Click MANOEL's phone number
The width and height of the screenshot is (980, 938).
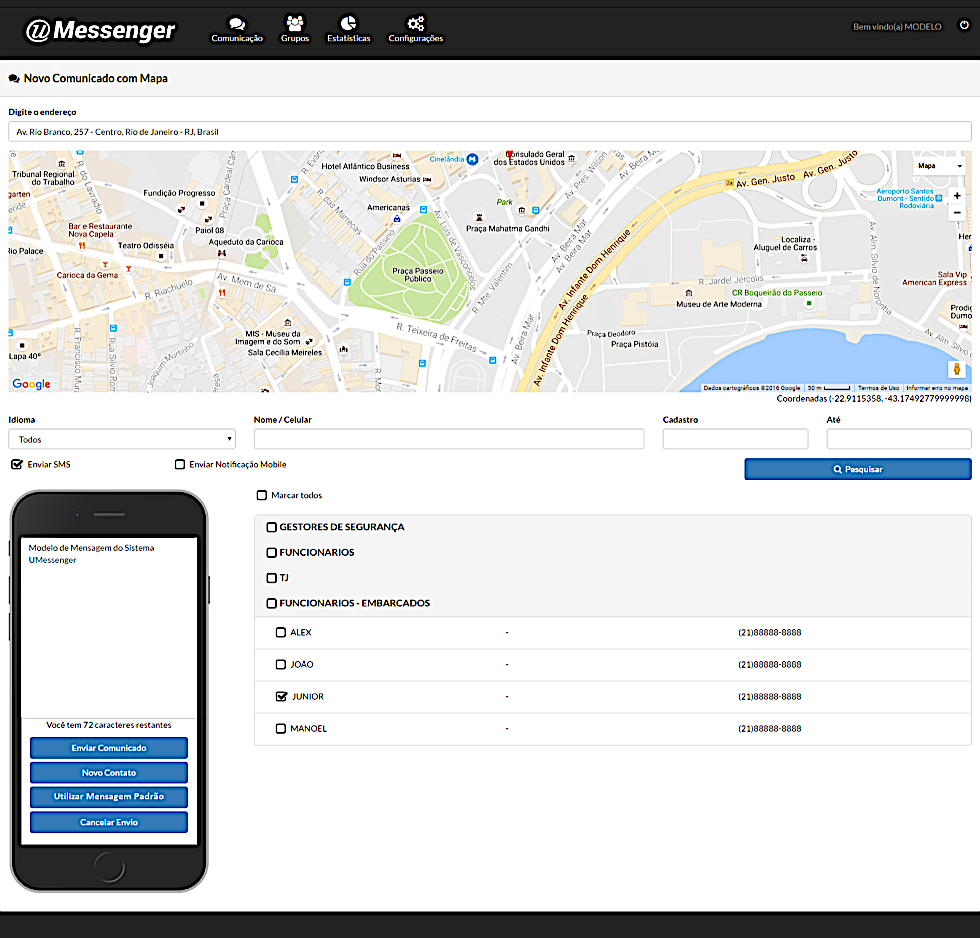tap(769, 729)
